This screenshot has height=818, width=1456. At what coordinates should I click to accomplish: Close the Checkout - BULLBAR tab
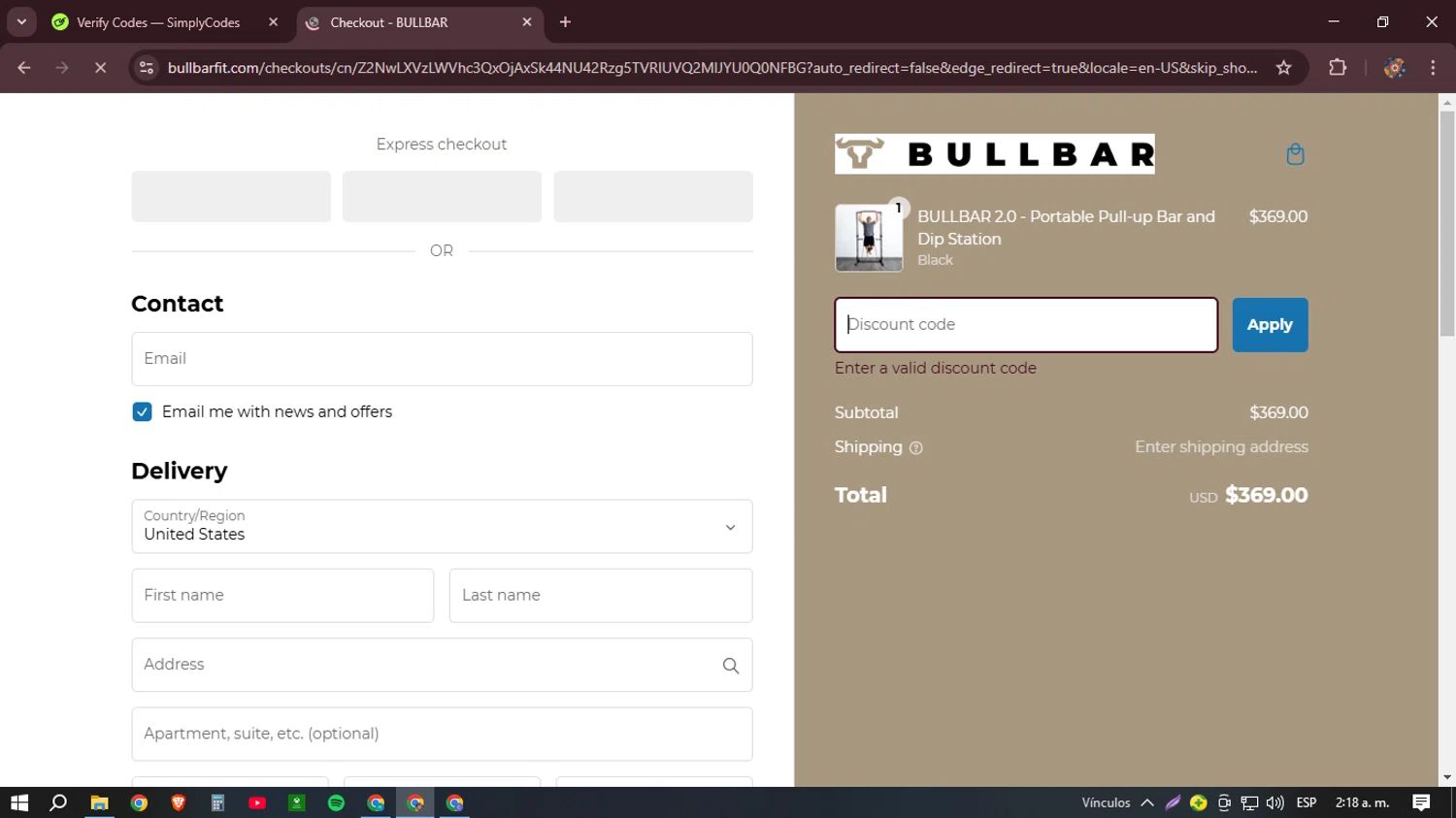click(x=527, y=22)
